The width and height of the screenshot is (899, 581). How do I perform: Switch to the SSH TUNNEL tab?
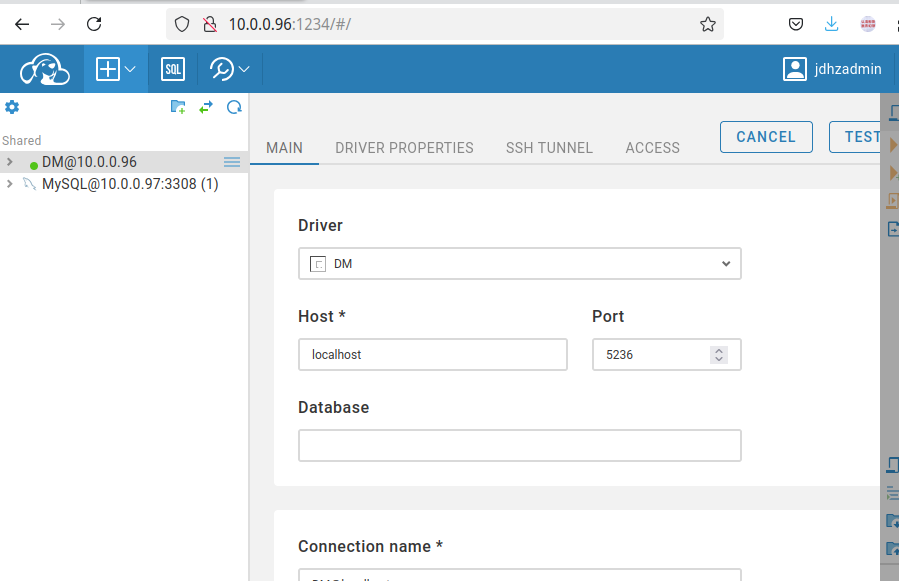pos(549,148)
